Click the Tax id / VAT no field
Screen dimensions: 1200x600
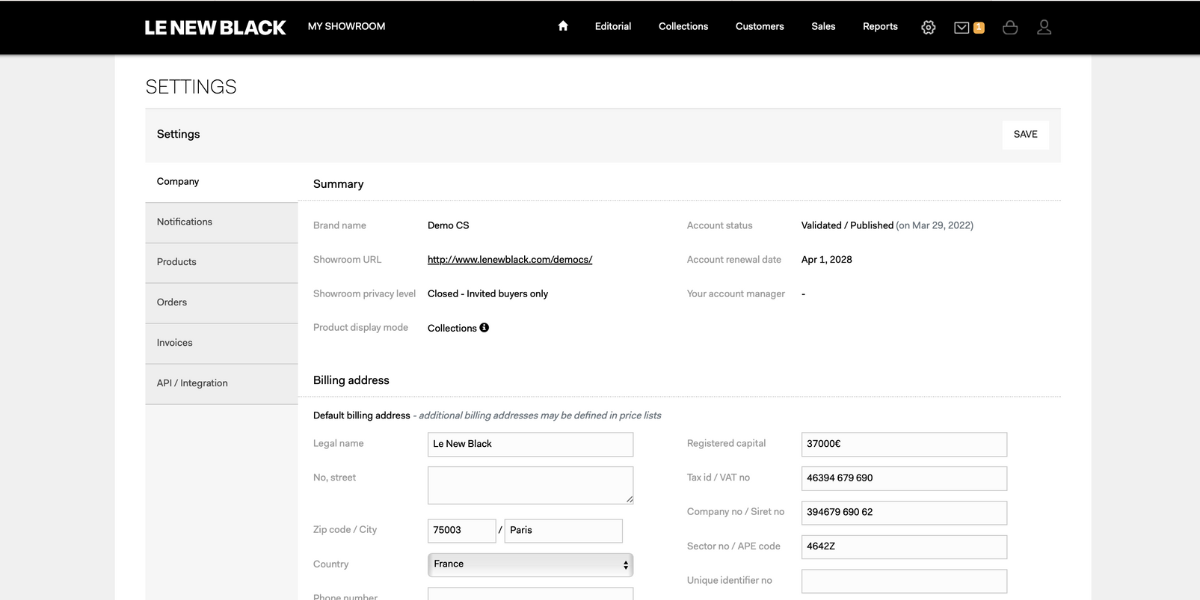coord(904,478)
